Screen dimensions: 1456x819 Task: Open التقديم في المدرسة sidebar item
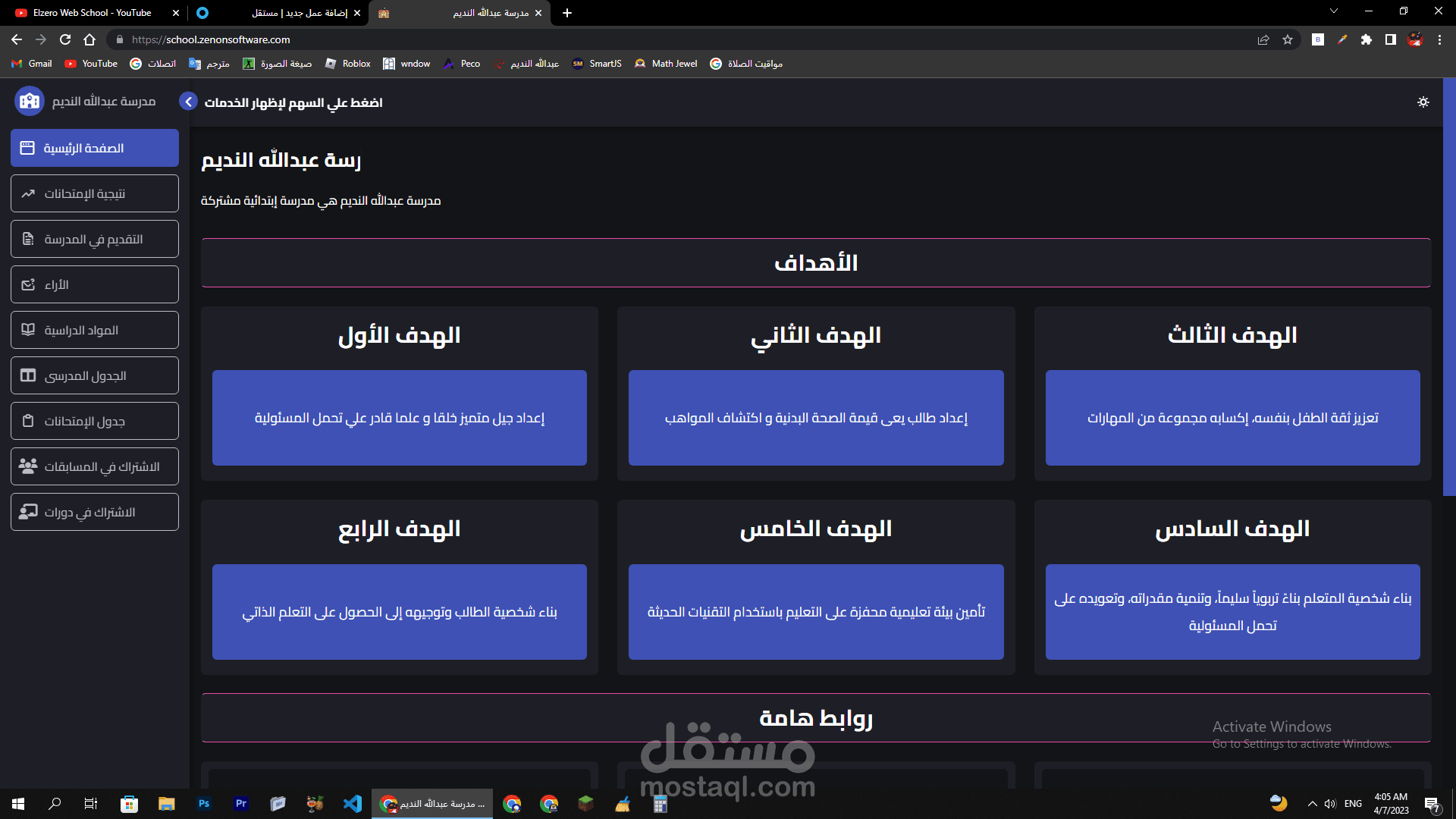point(95,239)
